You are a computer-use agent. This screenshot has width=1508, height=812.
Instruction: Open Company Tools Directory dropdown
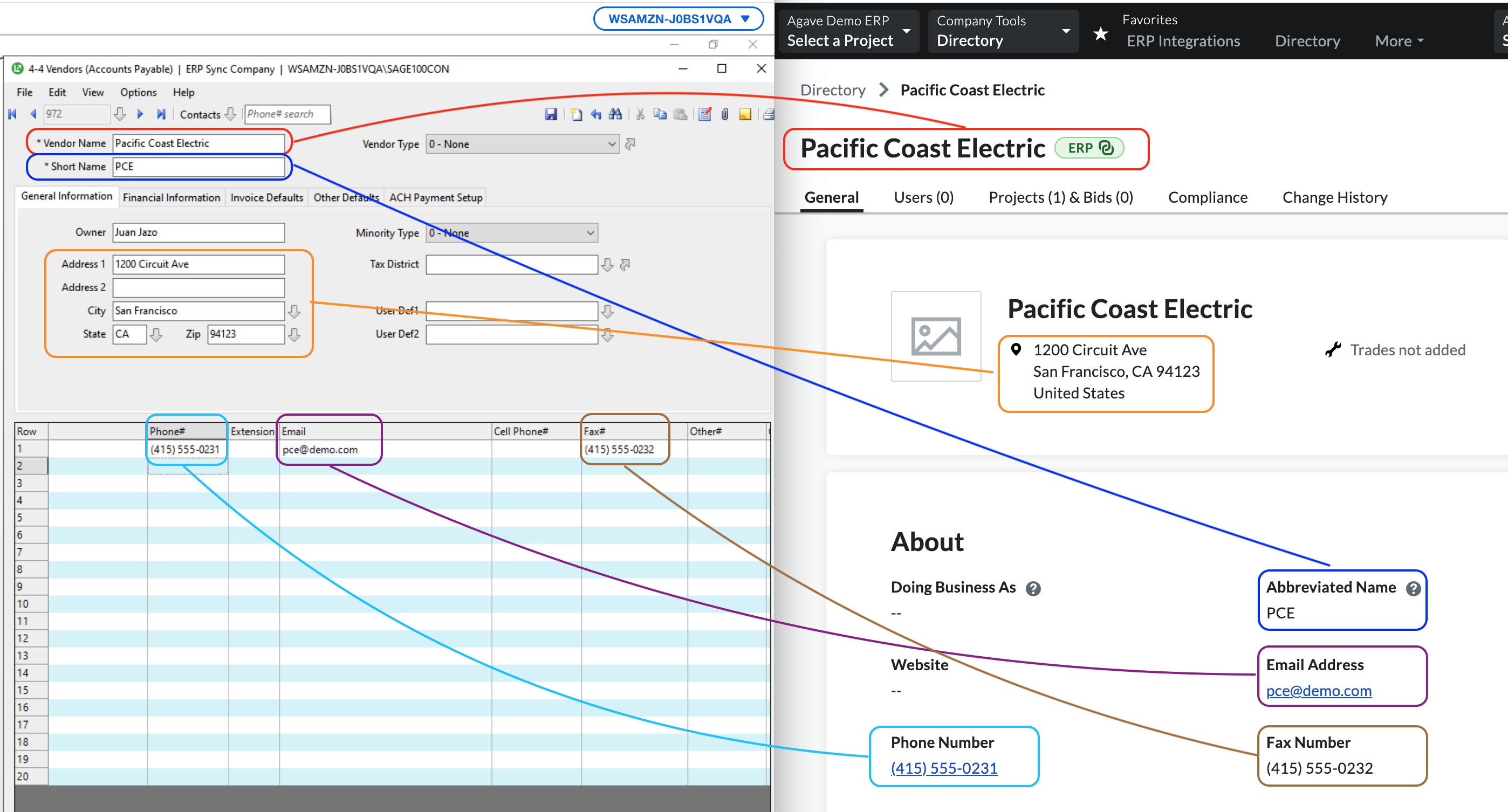click(1003, 31)
